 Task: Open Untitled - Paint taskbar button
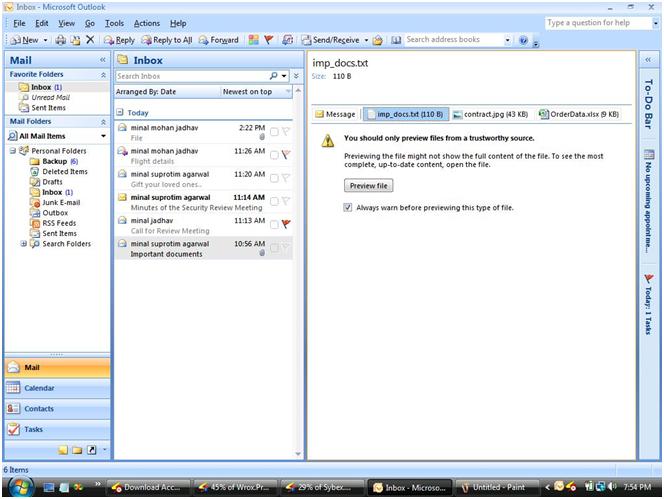point(496,488)
